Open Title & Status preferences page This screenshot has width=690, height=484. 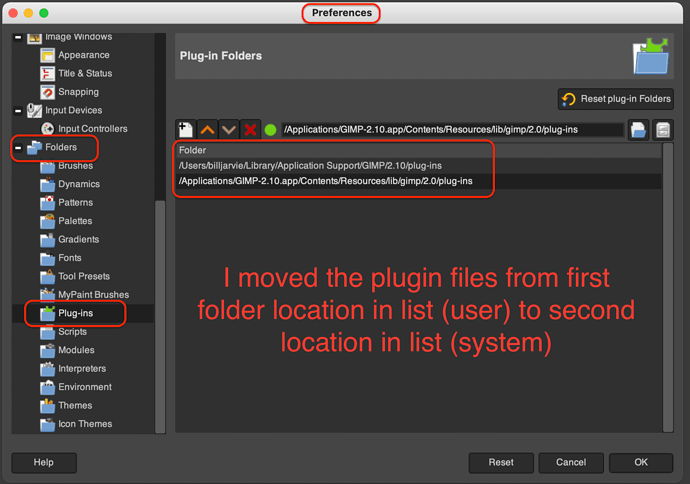(x=85, y=73)
